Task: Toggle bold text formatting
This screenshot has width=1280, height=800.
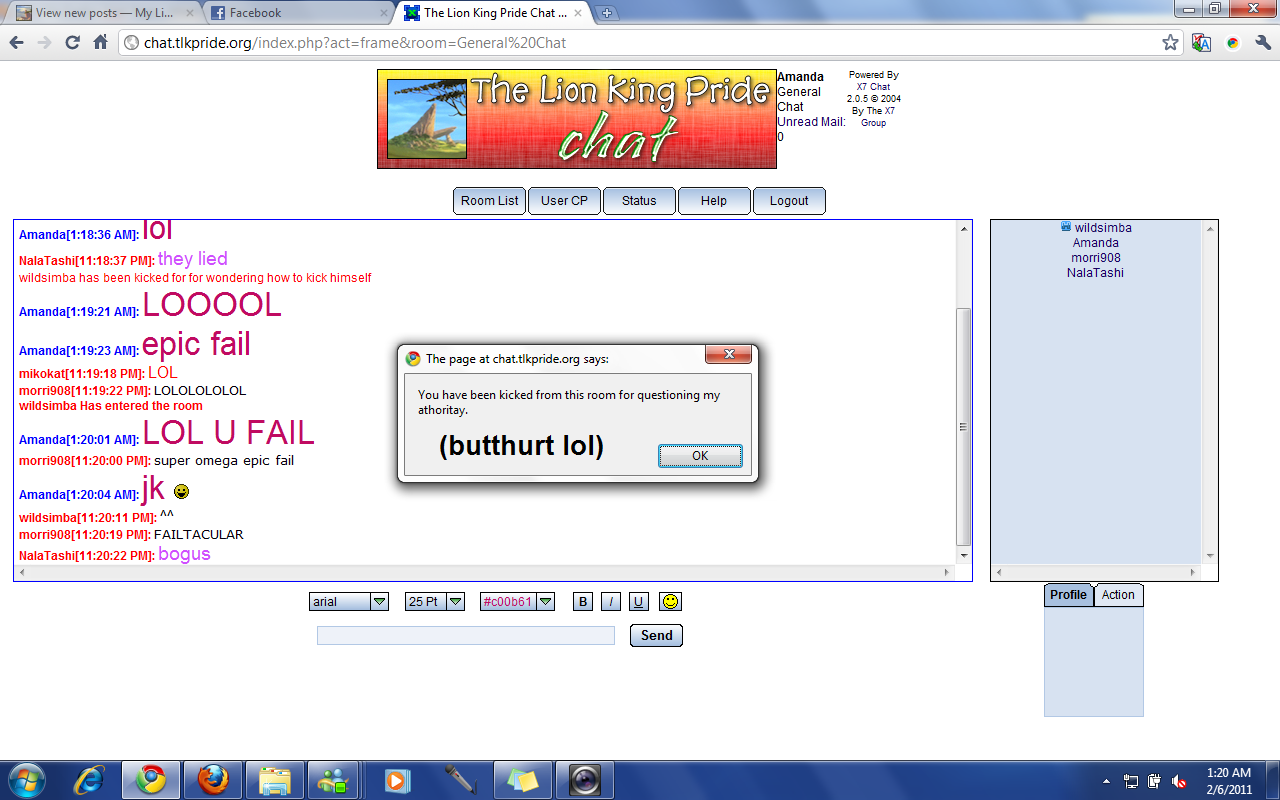Action: coord(583,601)
